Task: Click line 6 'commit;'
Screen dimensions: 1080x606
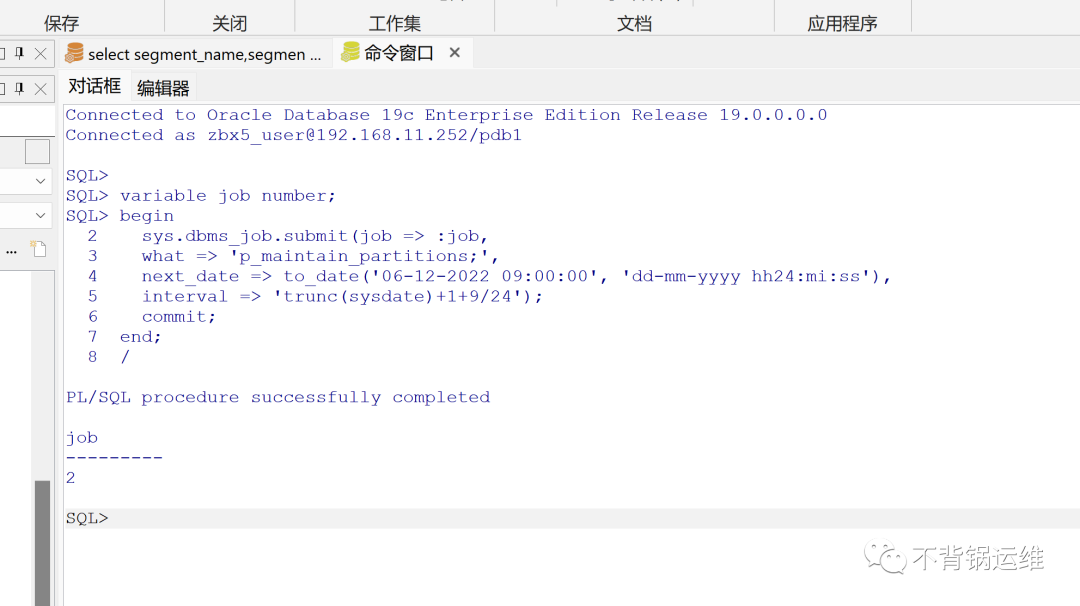Action: pyautogui.click(x=178, y=317)
